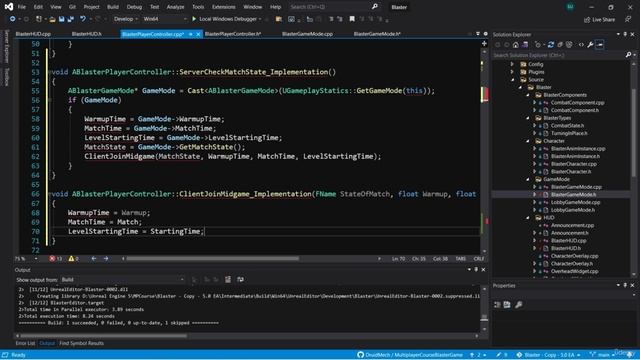This screenshot has height=360, width=640.
Task: Click the Search Solution Explorer field
Action: pyautogui.click(x=559, y=55)
